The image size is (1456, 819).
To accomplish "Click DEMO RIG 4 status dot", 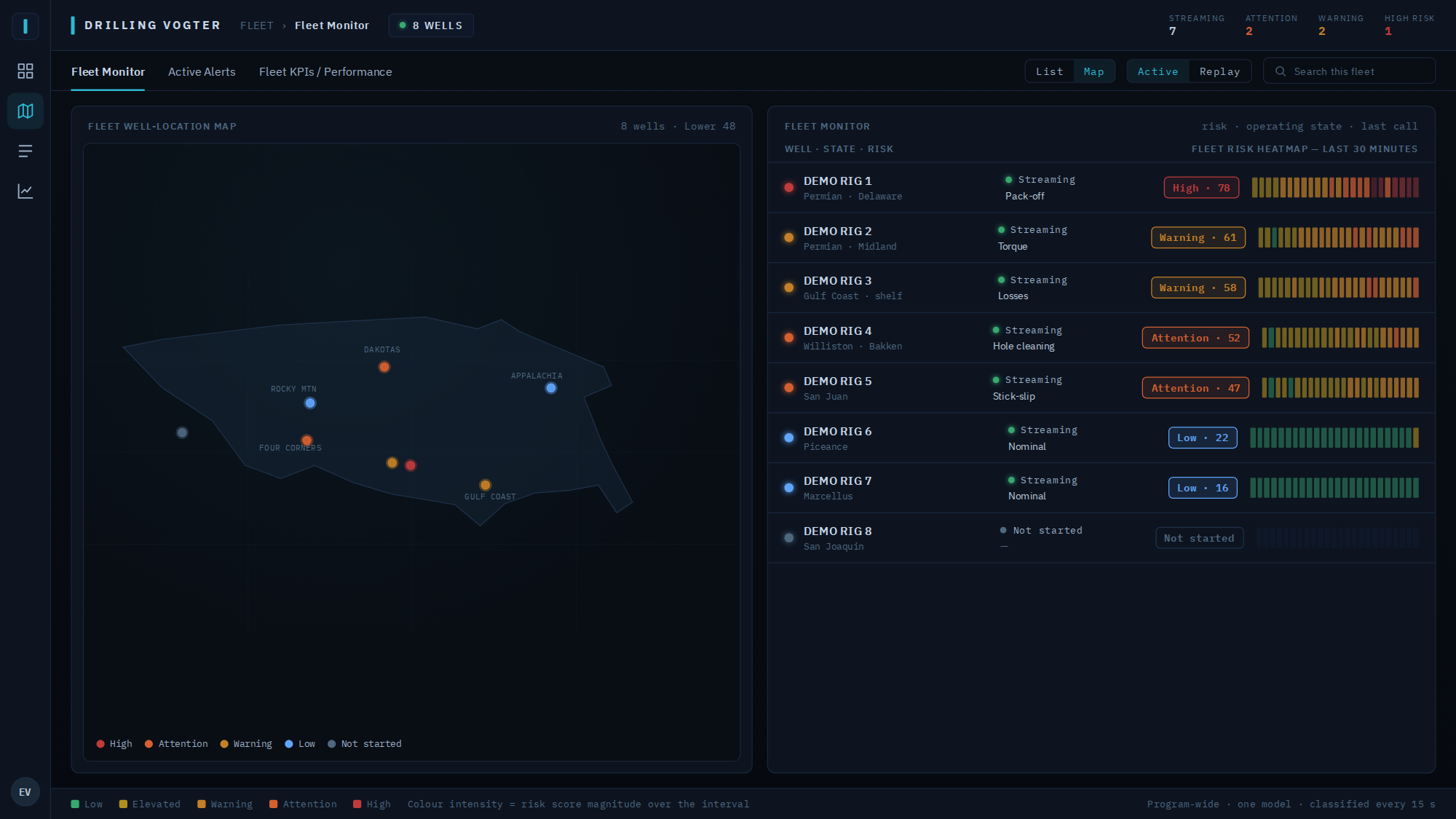I will pyautogui.click(x=788, y=338).
